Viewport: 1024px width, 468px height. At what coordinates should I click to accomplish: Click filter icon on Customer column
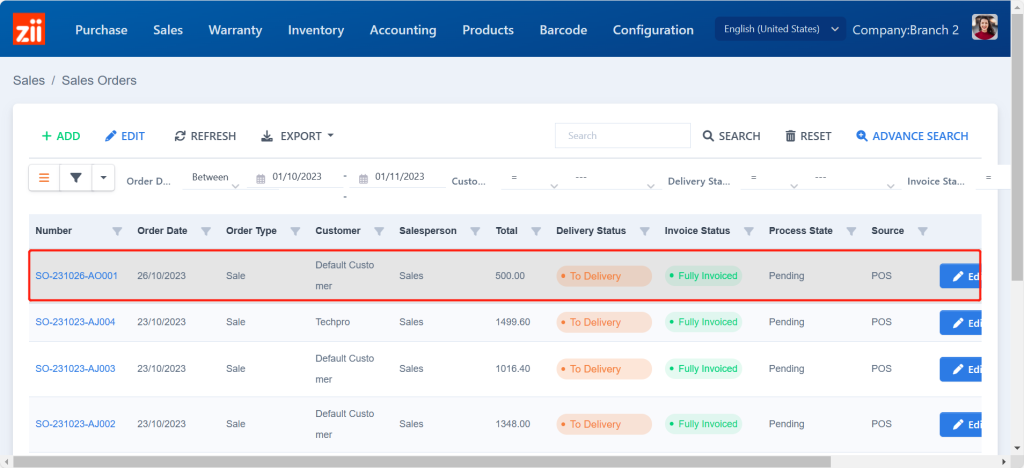click(379, 231)
